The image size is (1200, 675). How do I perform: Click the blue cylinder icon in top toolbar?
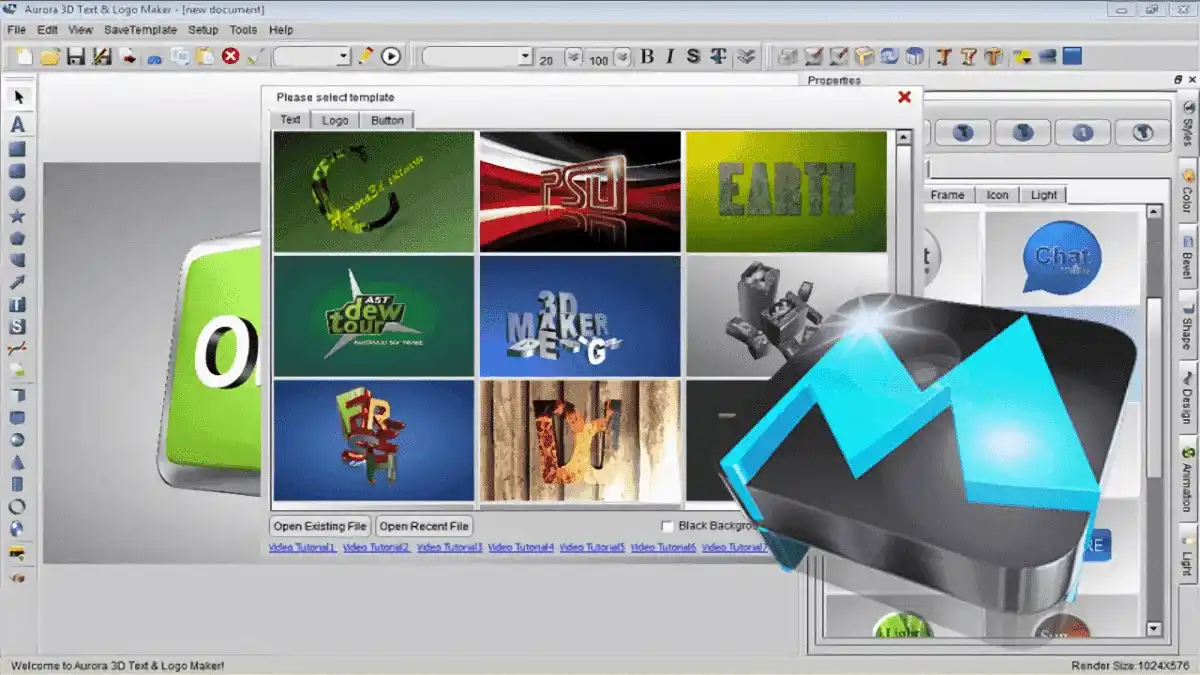914,57
